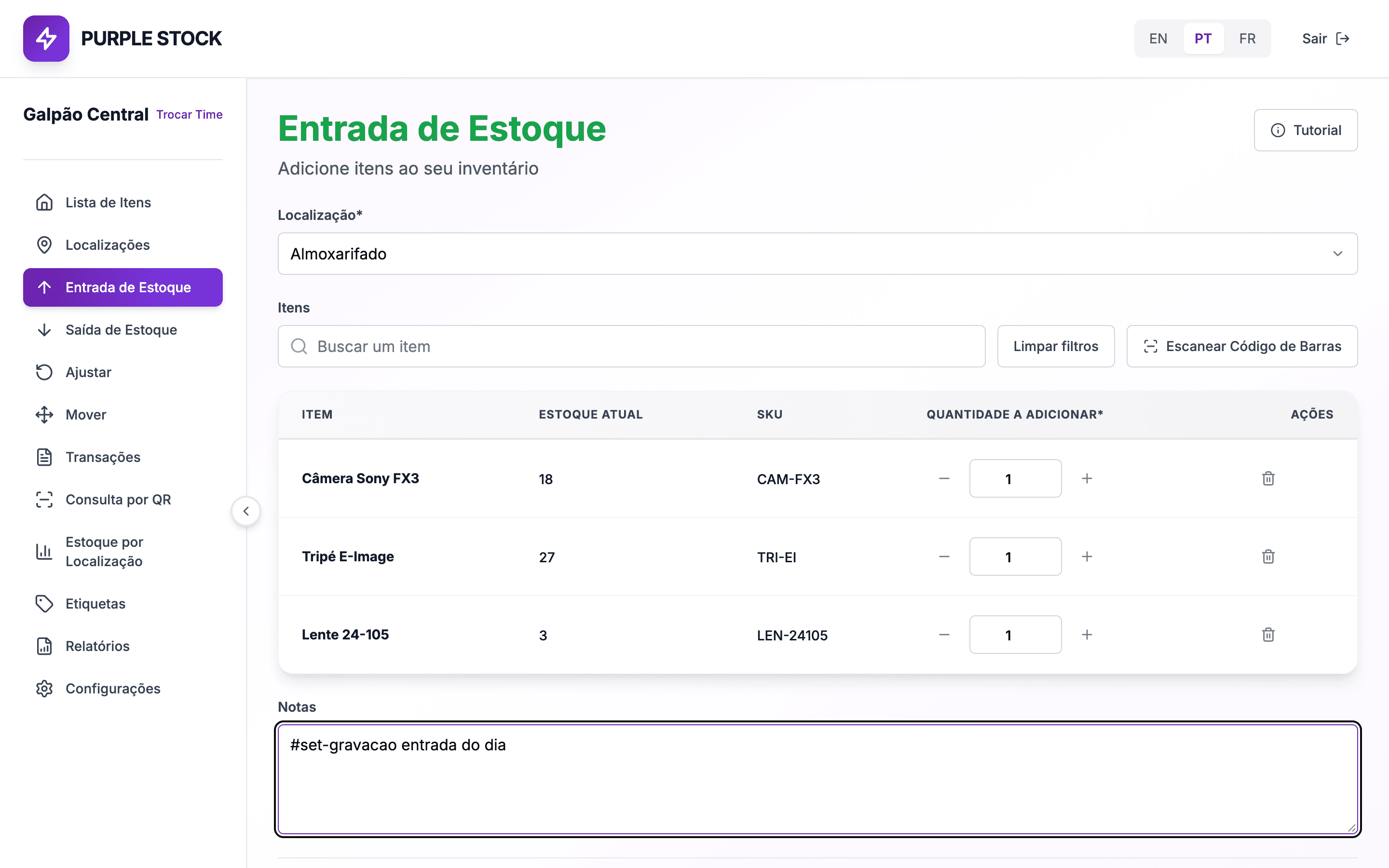This screenshot has width=1389, height=868.
Task: Click Limpar filtros button
Action: 1056,346
